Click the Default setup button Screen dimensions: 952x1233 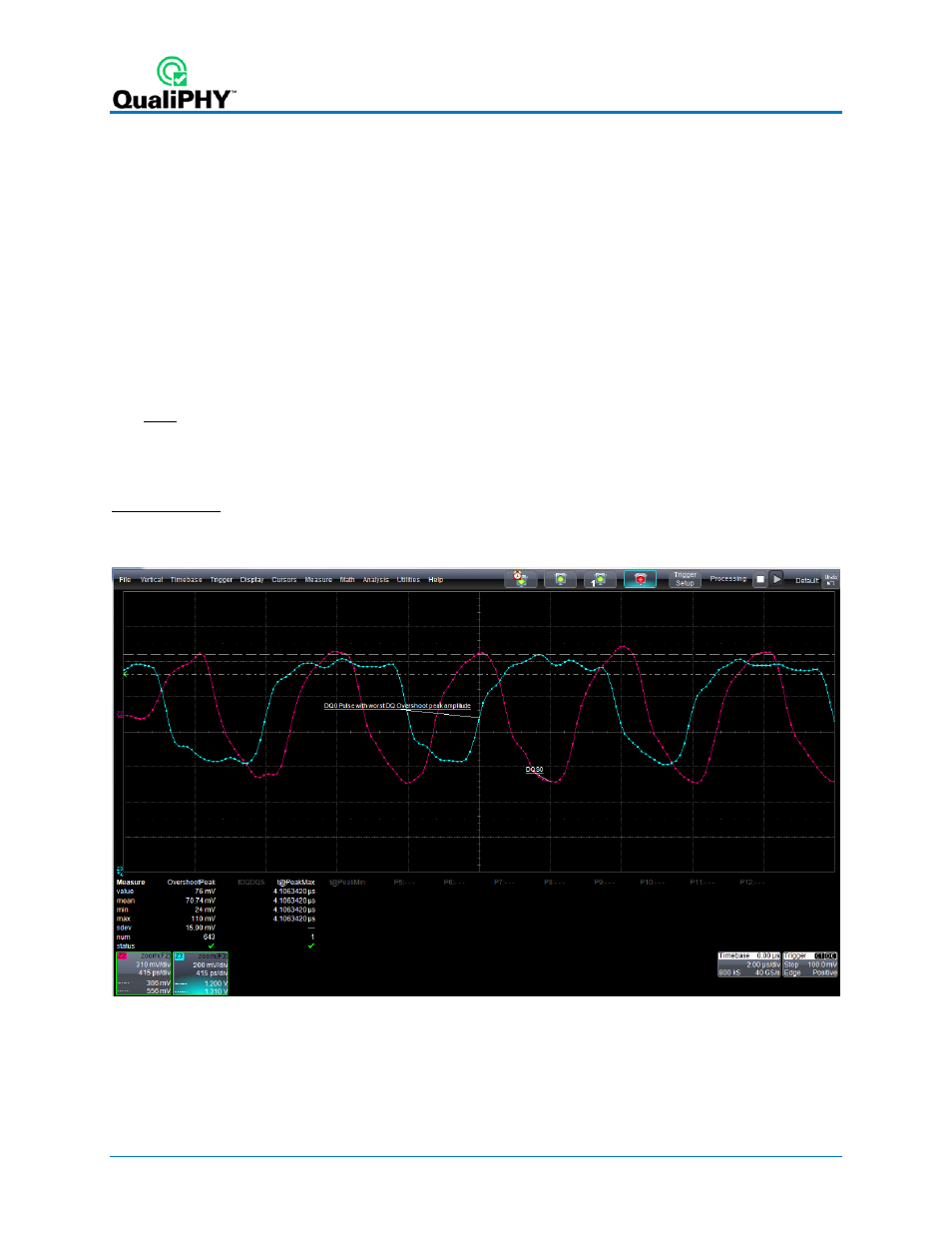806,580
